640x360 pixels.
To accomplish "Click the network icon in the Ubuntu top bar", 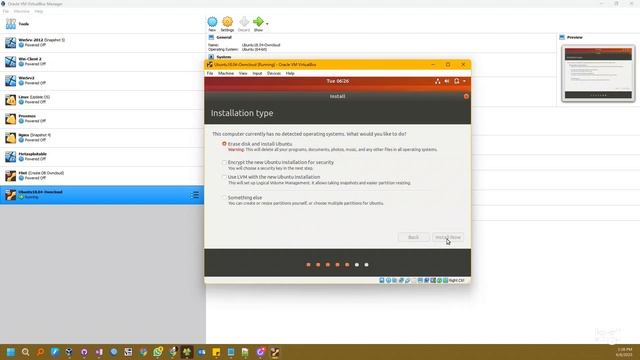I will click(x=438, y=81).
